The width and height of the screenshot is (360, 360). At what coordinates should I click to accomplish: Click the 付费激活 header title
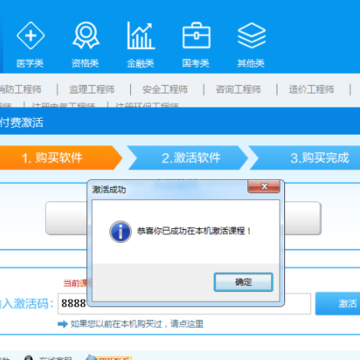[x=22, y=123]
